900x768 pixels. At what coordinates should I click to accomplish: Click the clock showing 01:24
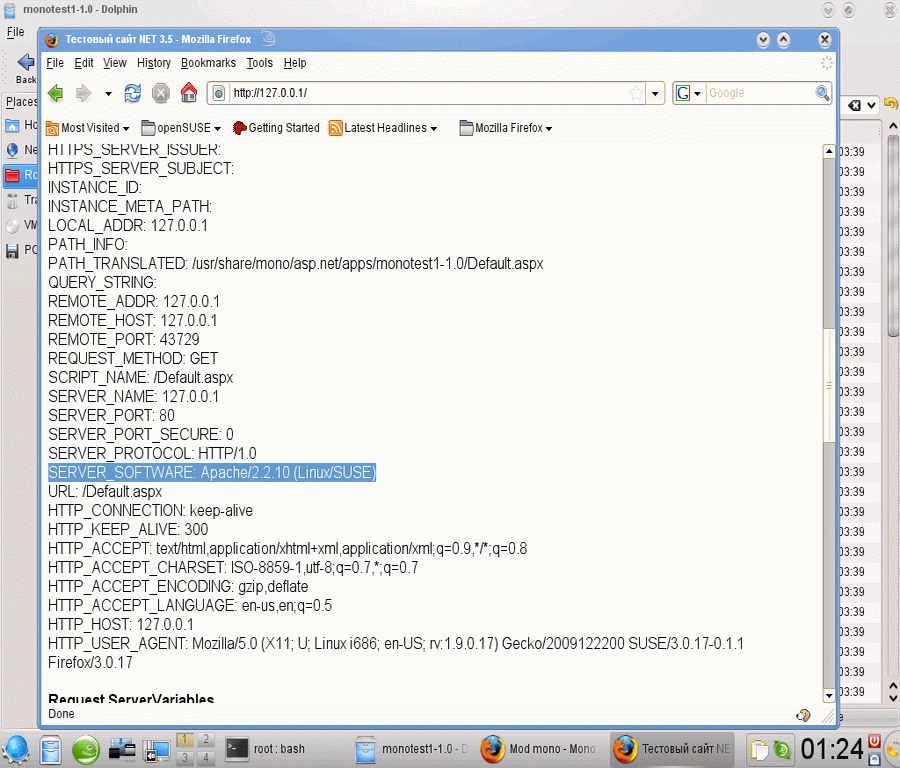coord(832,749)
